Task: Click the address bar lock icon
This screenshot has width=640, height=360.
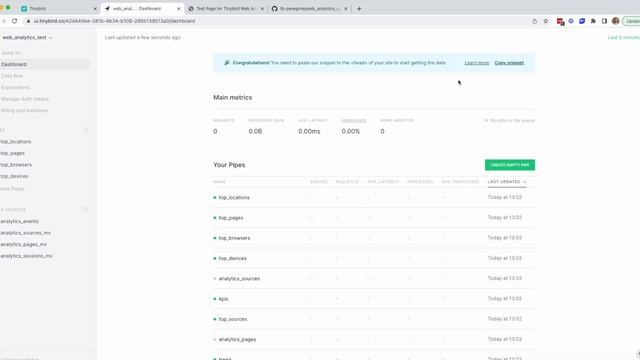Action: coord(28,21)
